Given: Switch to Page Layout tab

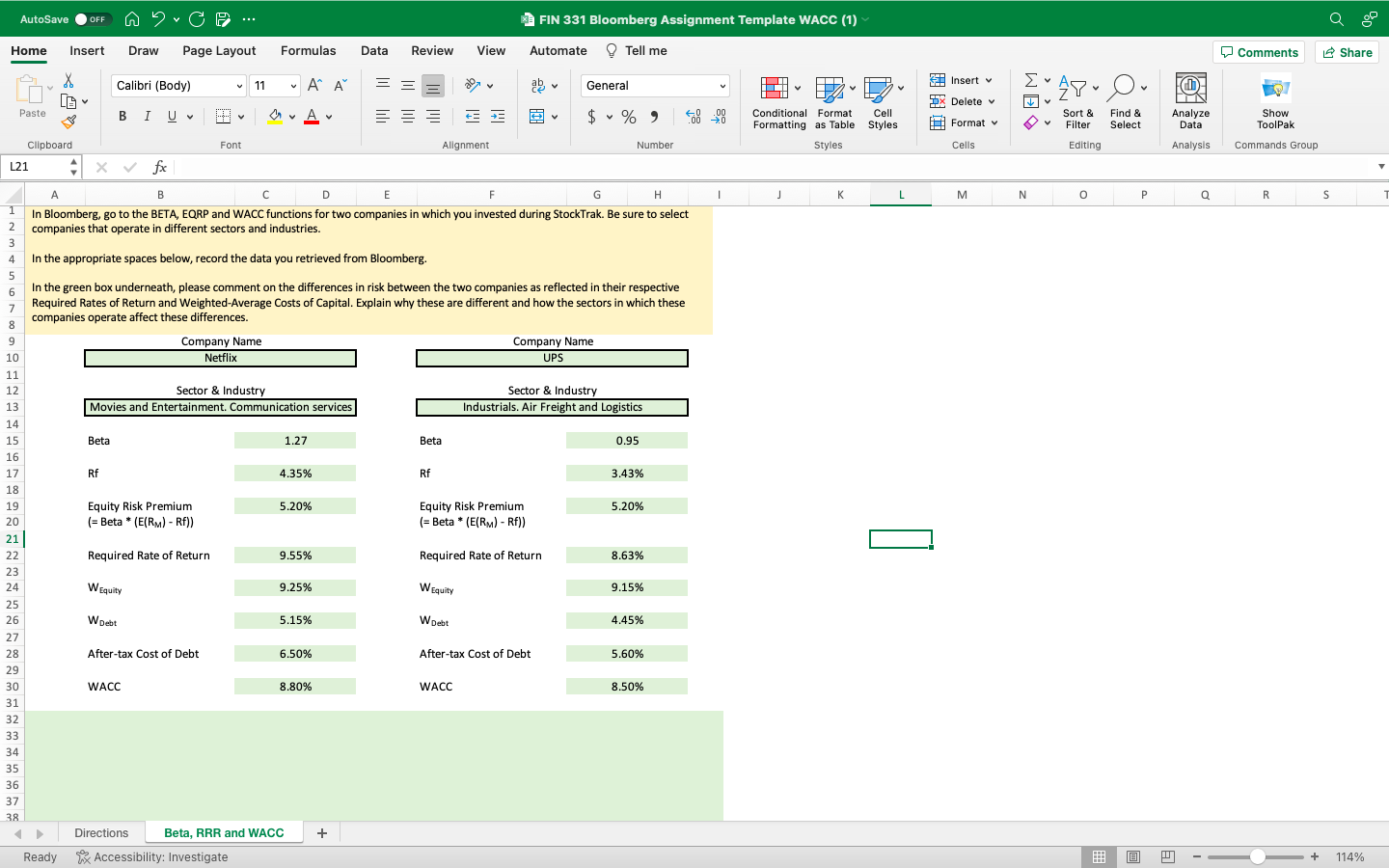Looking at the screenshot, I should point(219,51).
